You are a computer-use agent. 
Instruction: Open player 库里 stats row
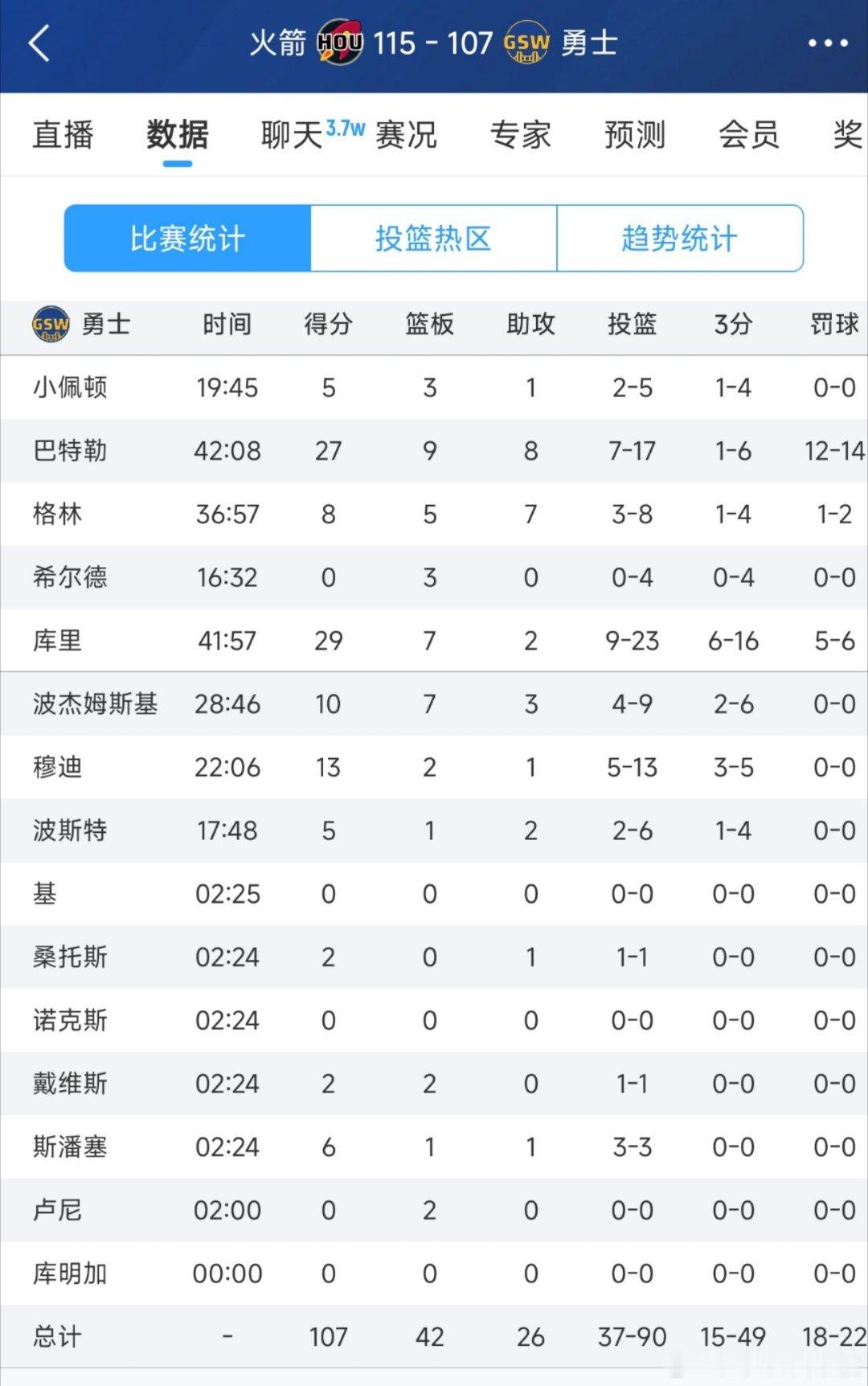(434, 641)
